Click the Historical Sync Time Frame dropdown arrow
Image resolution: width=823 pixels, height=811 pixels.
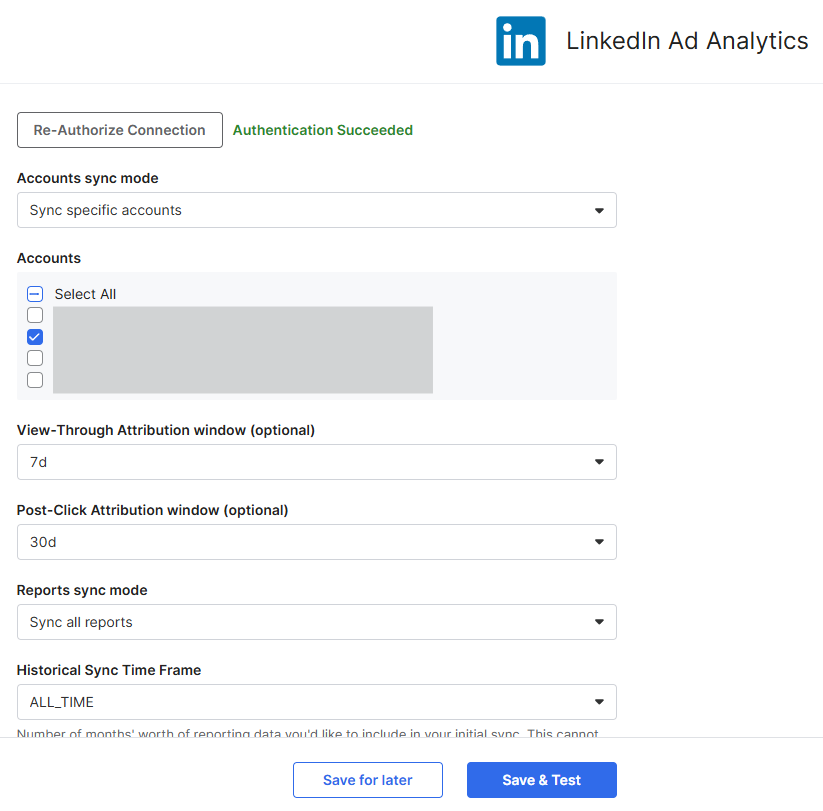click(599, 702)
